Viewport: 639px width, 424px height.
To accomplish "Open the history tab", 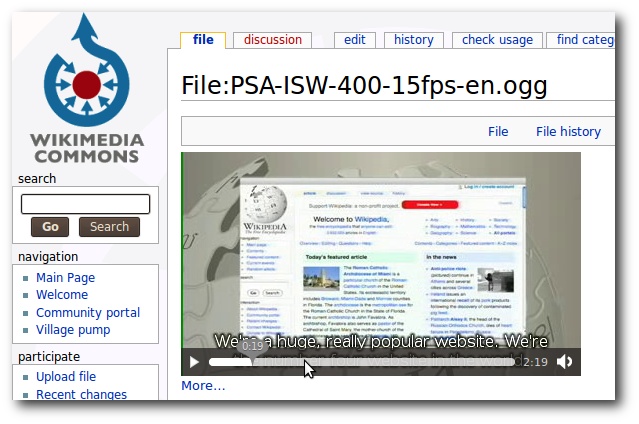I will pyautogui.click(x=414, y=40).
